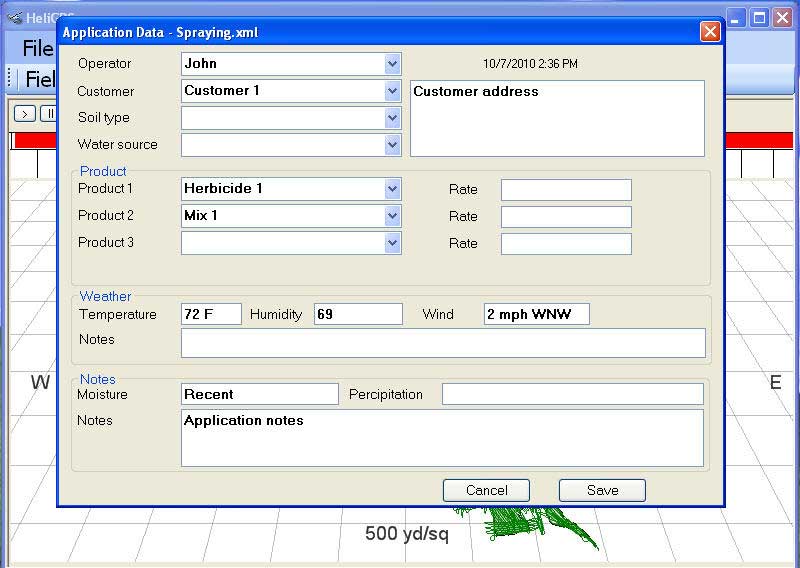Open the Product 1 dropdown arrow

(392, 189)
